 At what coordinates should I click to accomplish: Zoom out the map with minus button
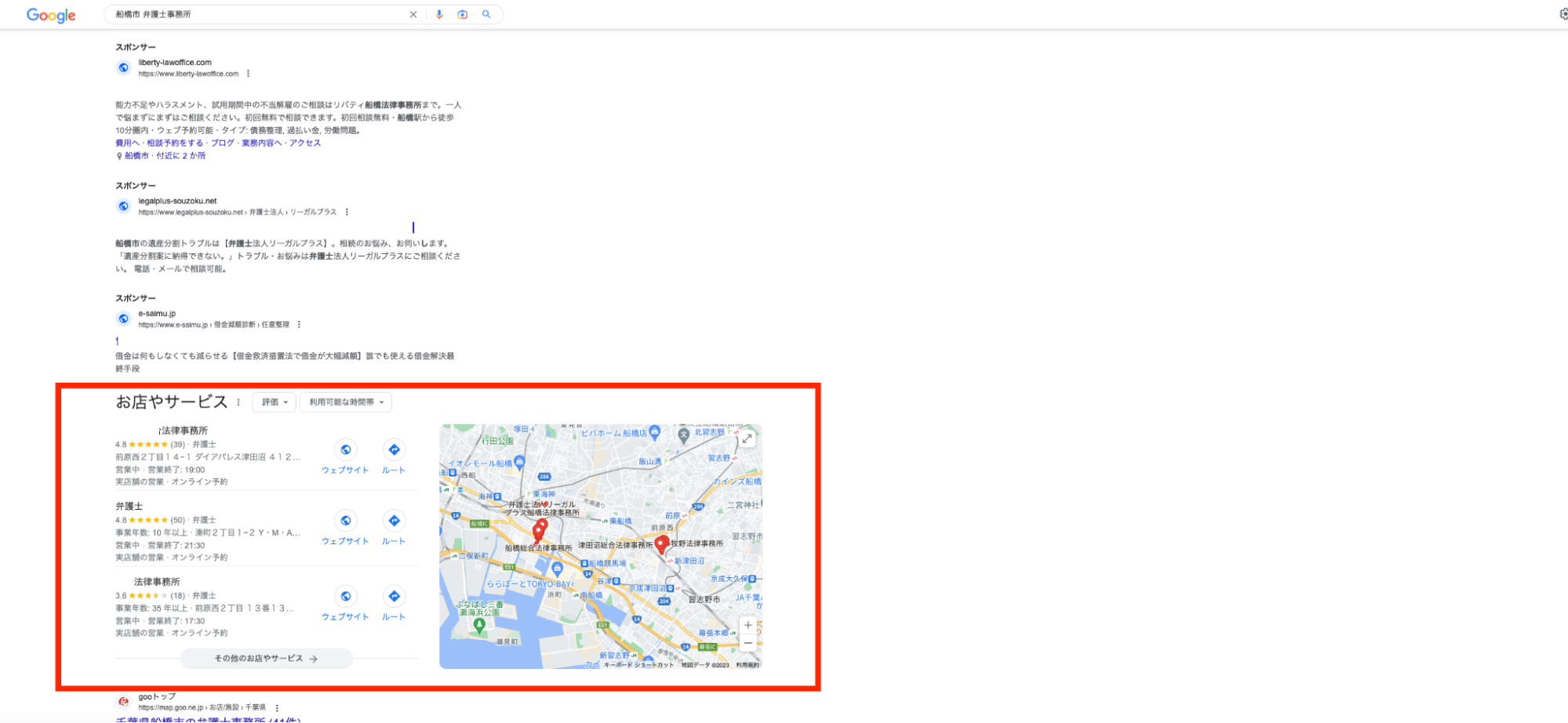click(x=748, y=643)
